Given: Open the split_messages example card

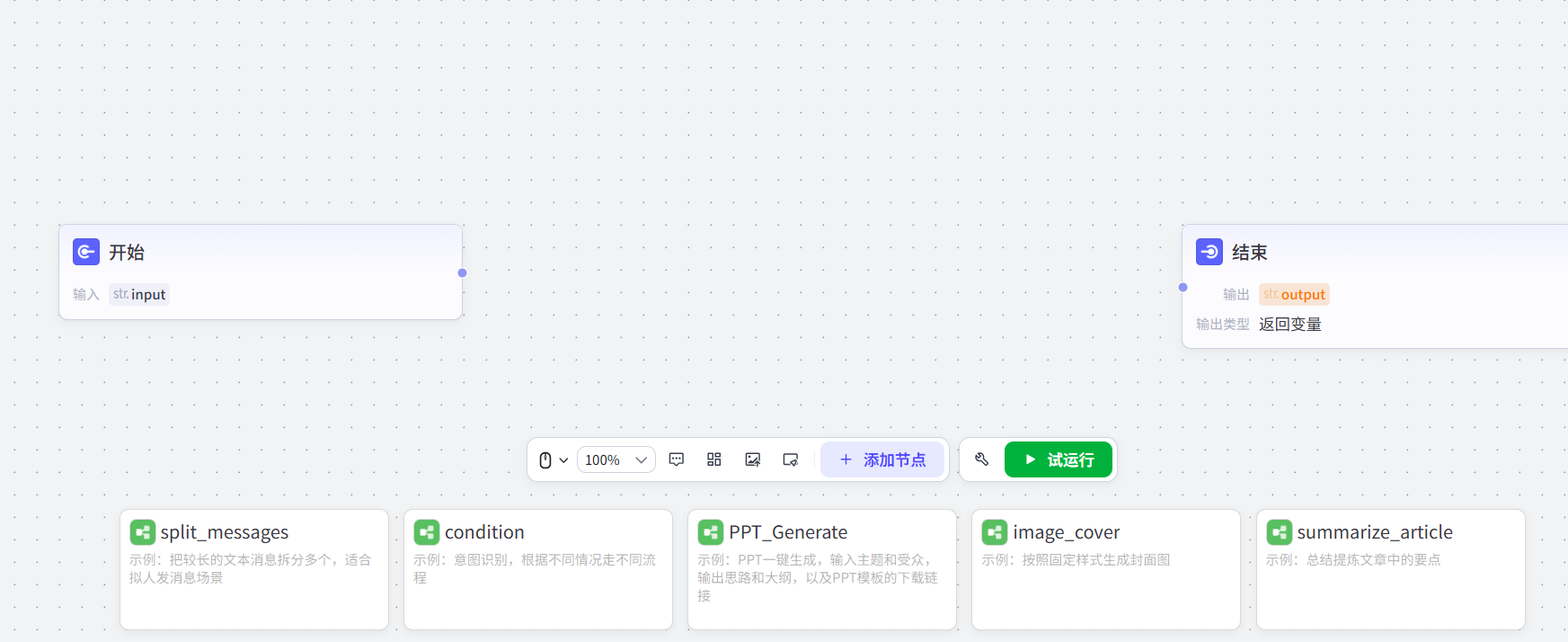Looking at the screenshot, I should tap(254, 570).
